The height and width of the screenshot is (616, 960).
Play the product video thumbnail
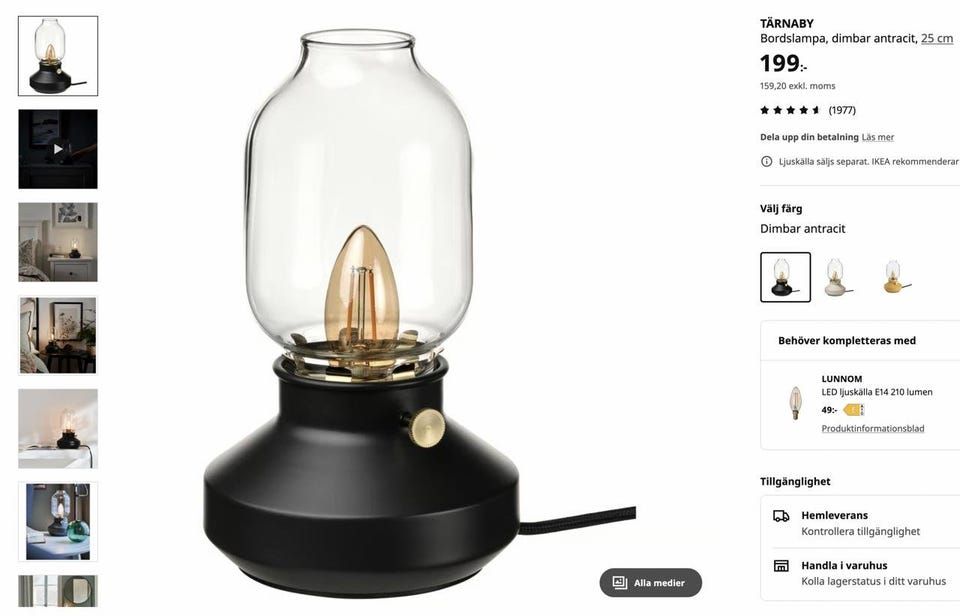[x=58, y=149]
